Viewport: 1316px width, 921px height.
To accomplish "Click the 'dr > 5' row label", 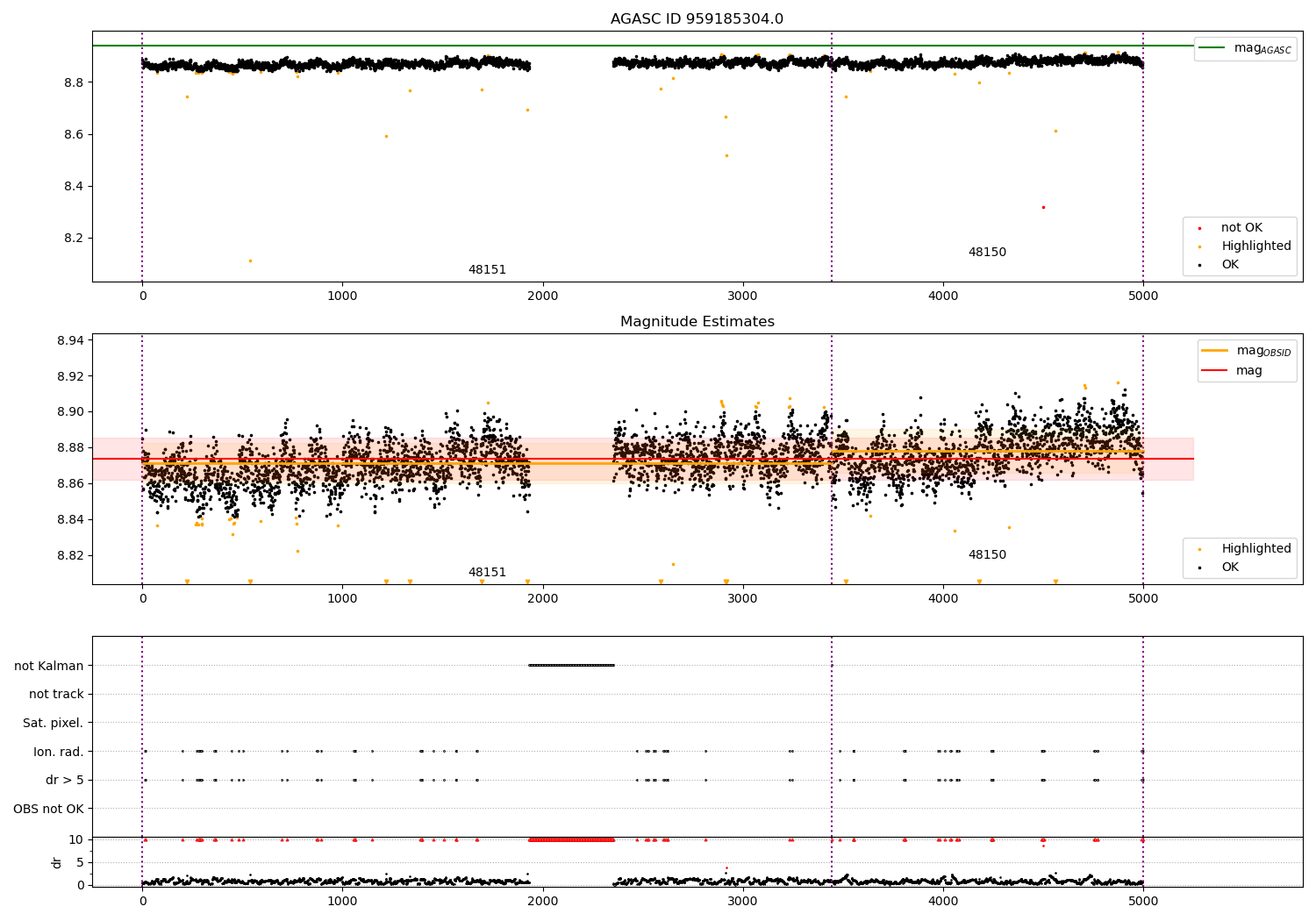I will coord(65,780).
